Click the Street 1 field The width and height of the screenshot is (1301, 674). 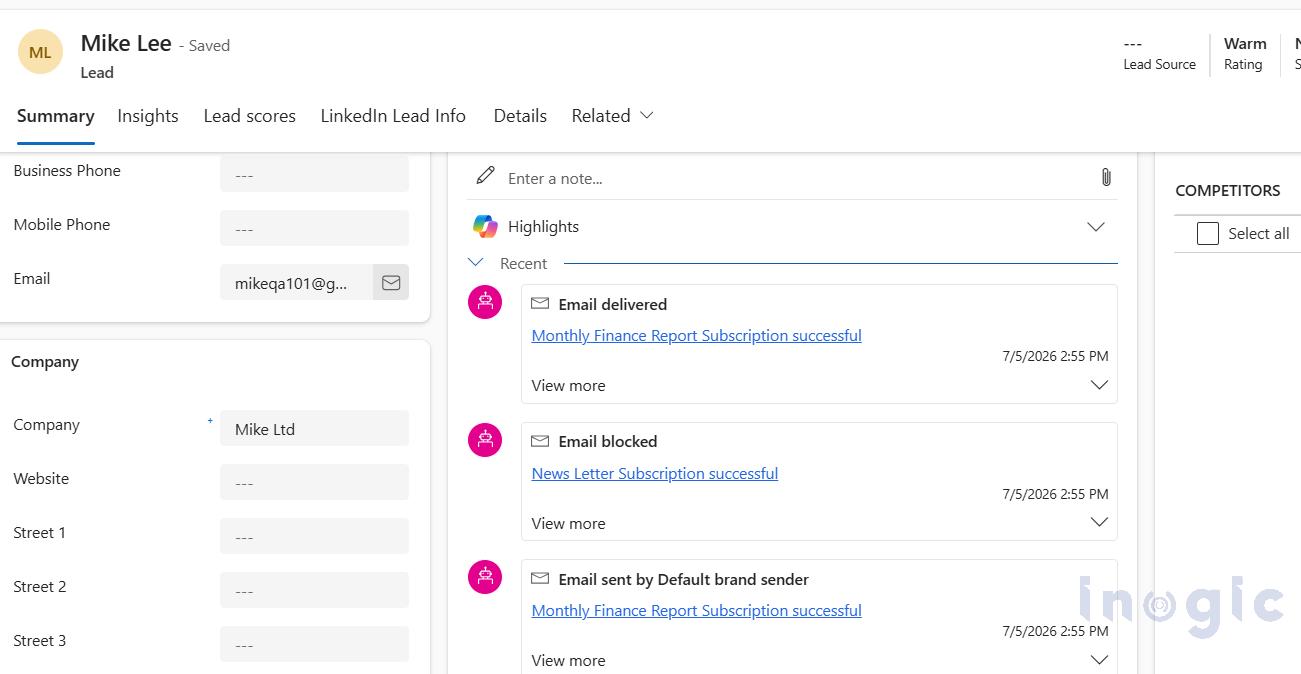(314, 537)
